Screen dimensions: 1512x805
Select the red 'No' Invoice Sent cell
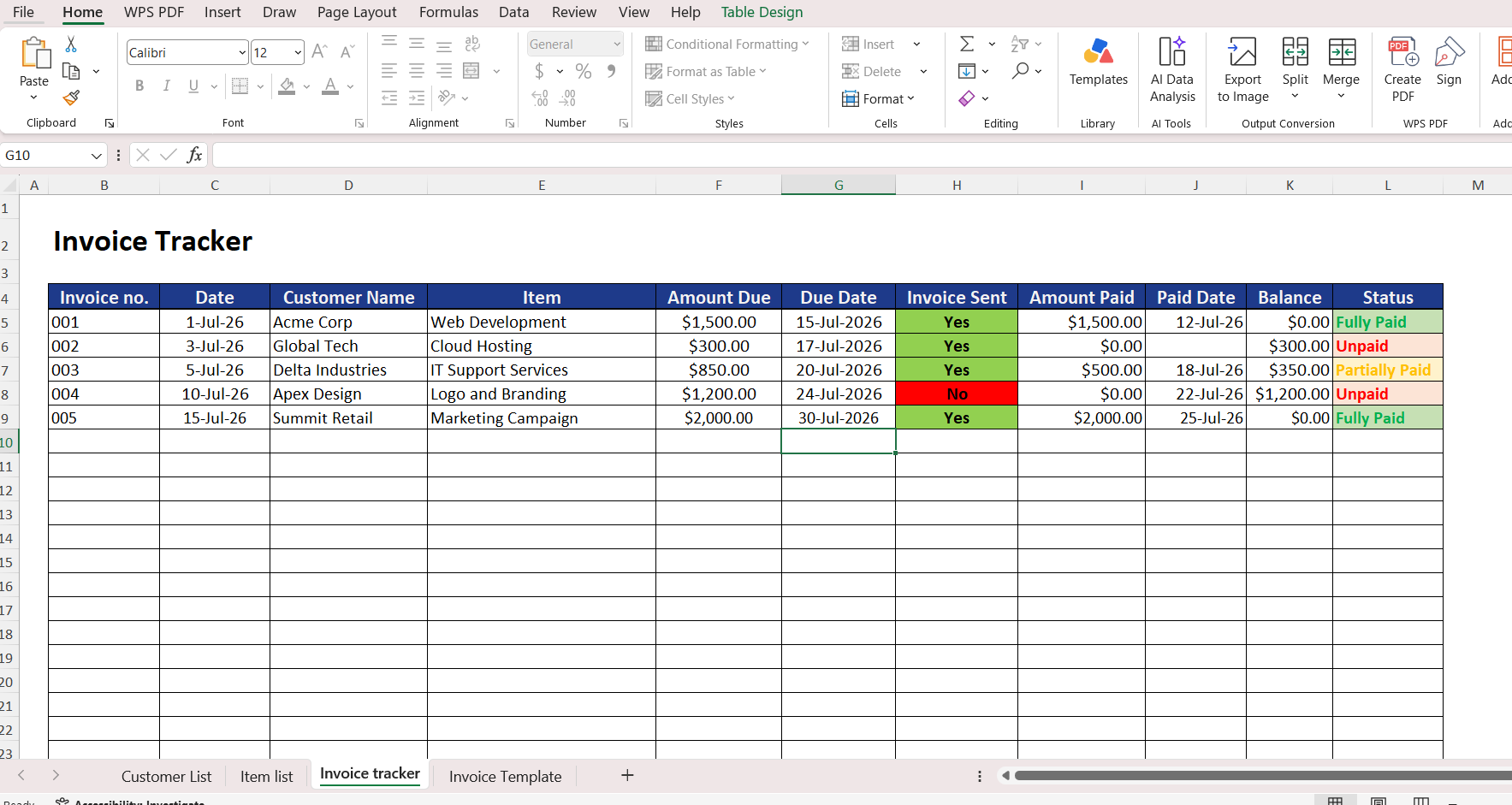click(x=957, y=394)
